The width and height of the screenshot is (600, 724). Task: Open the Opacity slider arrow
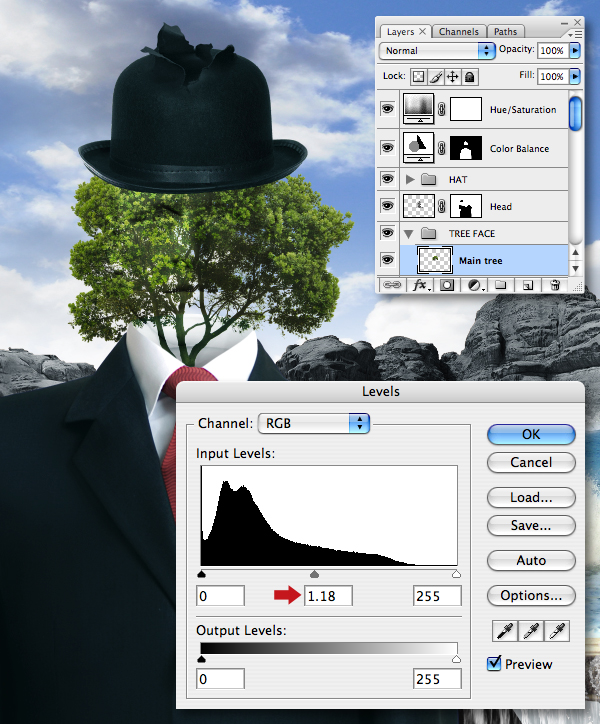(x=575, y=50)
